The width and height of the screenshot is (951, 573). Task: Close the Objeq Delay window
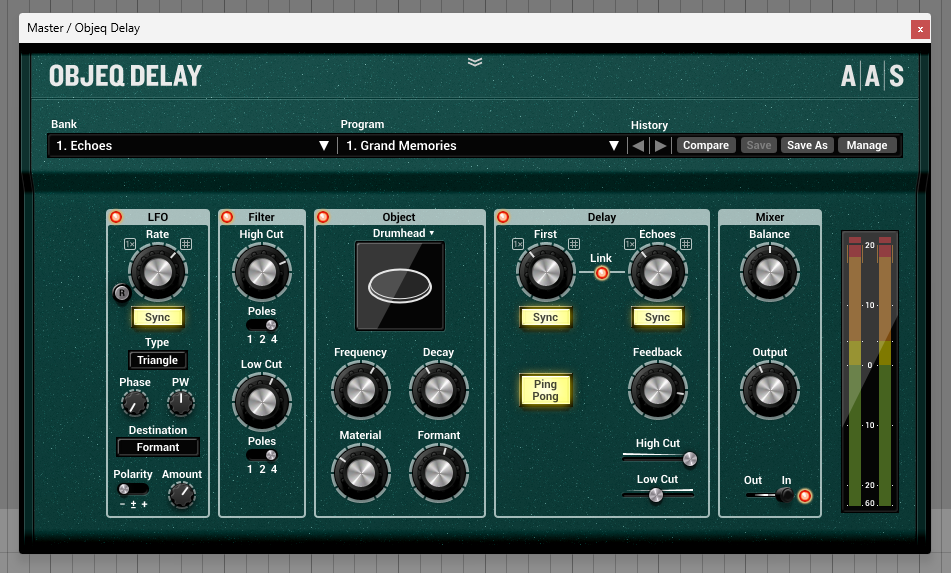[x=920, y=28]
